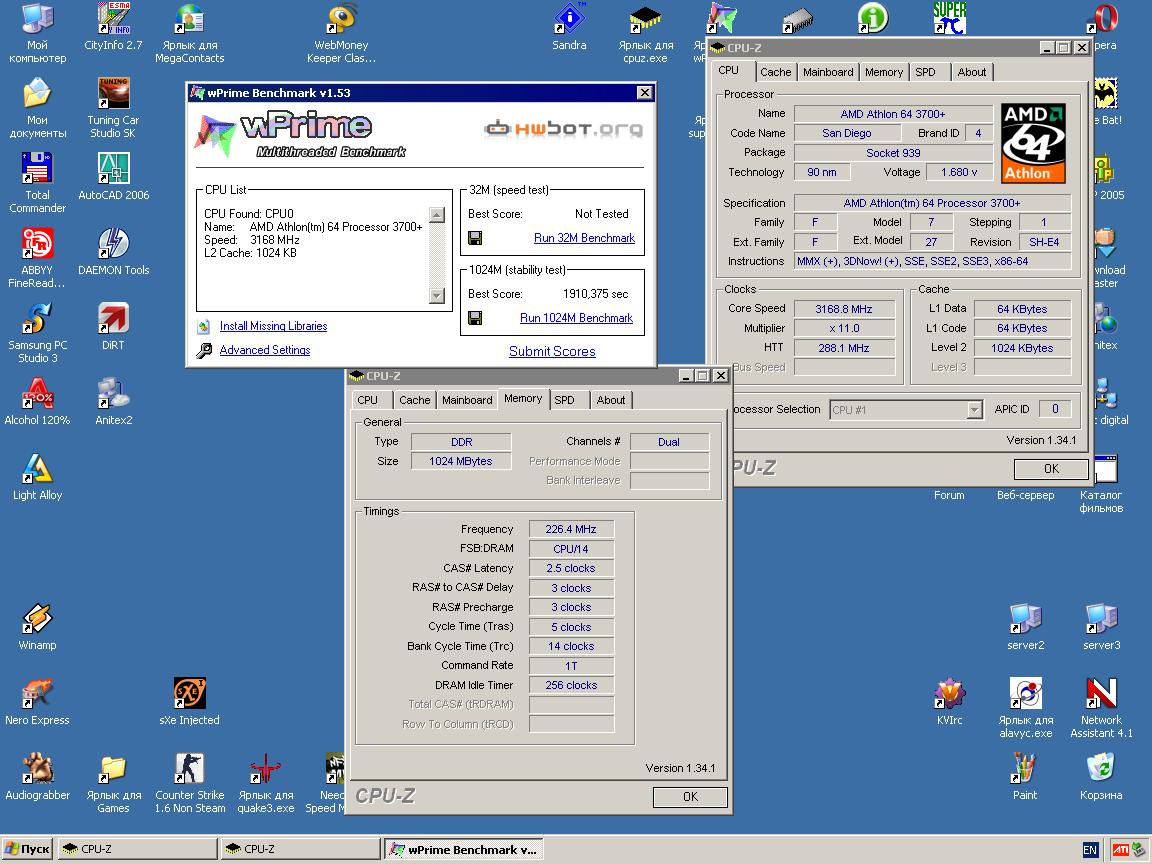
Task: Click Run 1024M Benchmark link
Action: click(576, 318)
